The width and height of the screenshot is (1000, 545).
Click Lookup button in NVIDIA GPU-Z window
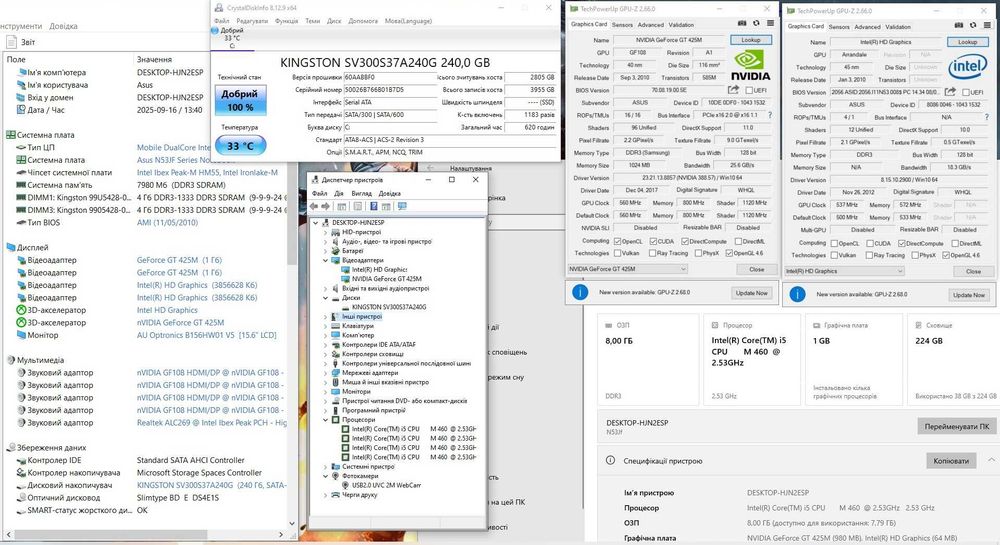[751, 40]
